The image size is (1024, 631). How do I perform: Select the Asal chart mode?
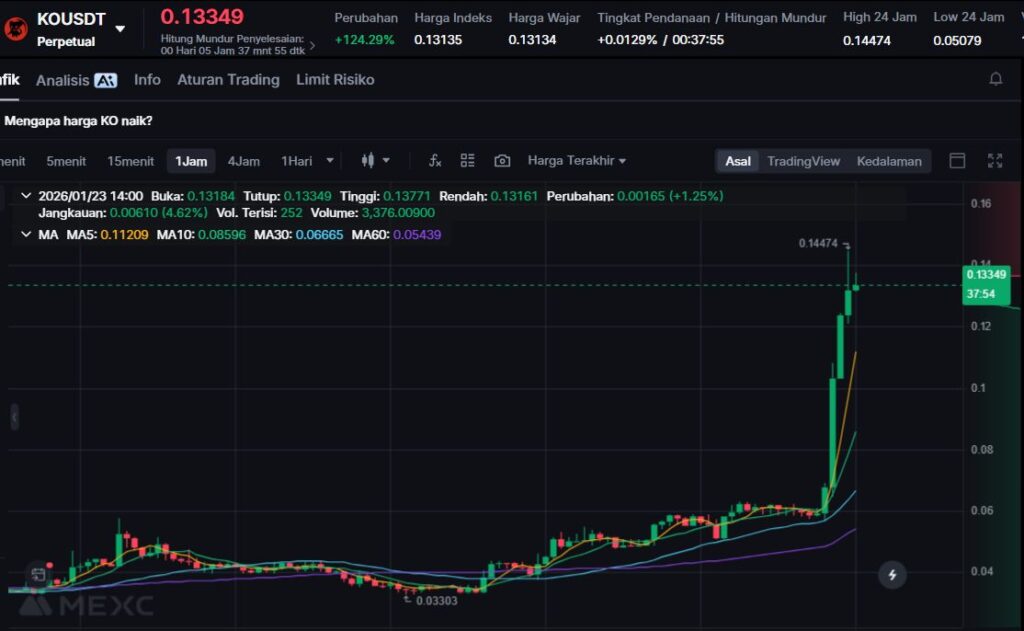738,161
